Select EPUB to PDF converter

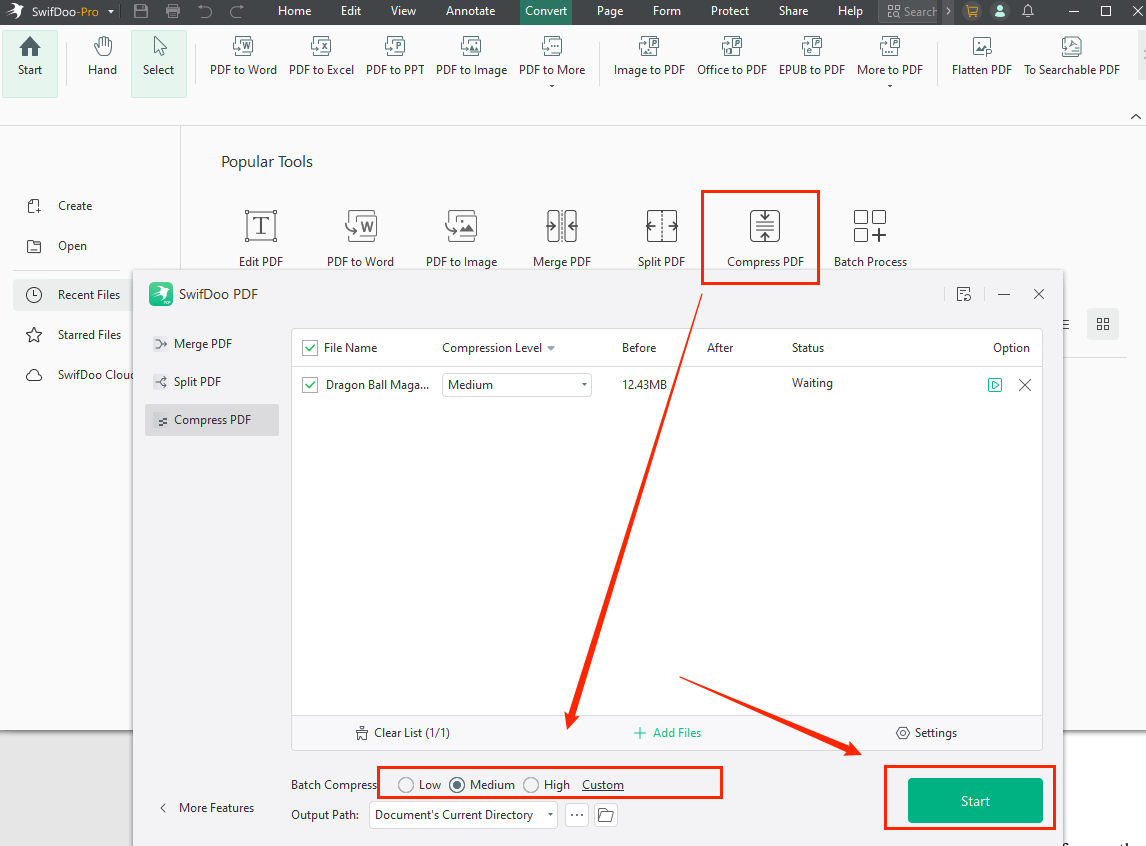pyautogui.click(x=811, y=57)
